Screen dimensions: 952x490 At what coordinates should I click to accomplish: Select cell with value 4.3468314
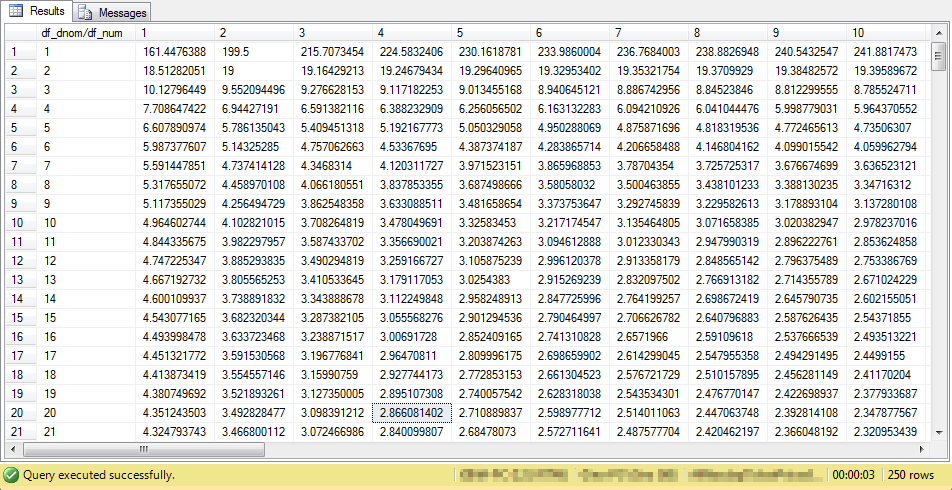(x=333, y=166)
